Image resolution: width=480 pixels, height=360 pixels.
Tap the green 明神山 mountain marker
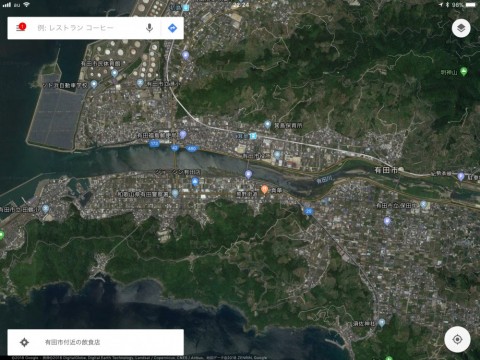click(463, 71)
